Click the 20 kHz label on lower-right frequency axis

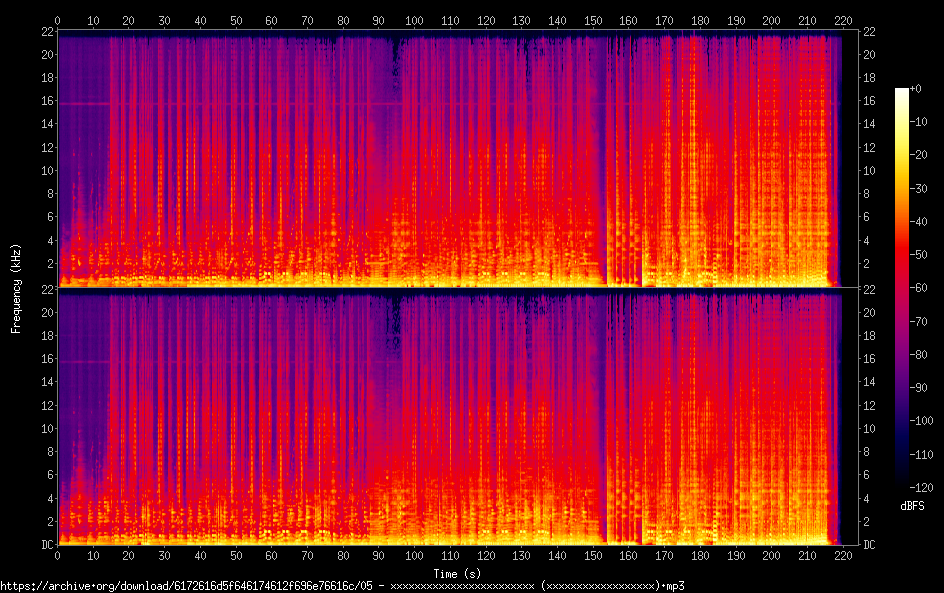coord(869,312)
